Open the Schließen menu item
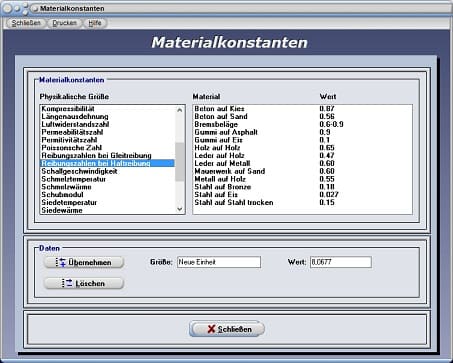 [26, 23]
